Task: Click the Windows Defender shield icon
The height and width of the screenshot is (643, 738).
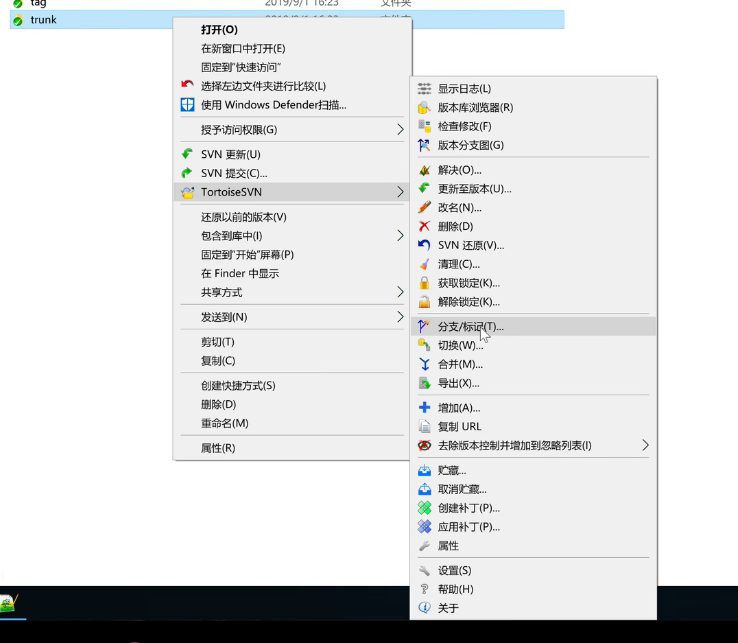Action: point(187,104)
